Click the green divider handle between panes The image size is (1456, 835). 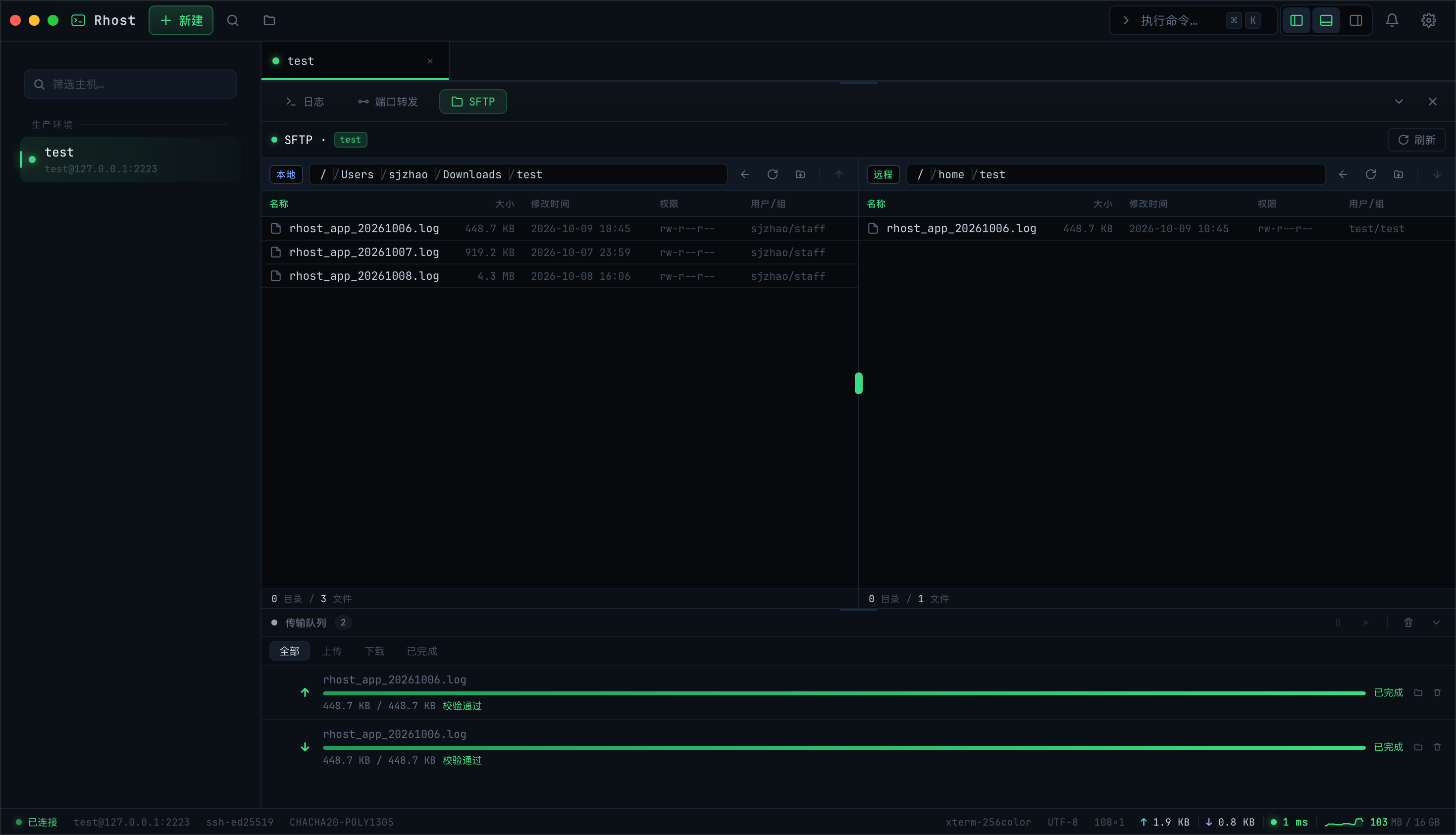click(x=858, y=383)
